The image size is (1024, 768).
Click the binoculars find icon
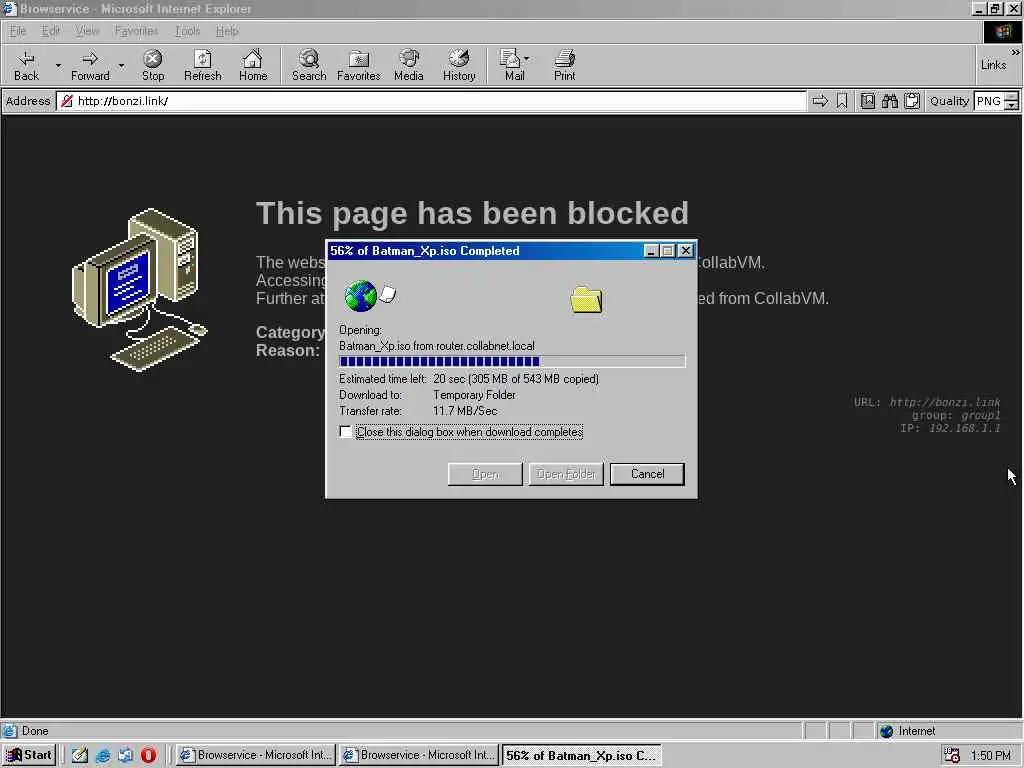point(889,101)
